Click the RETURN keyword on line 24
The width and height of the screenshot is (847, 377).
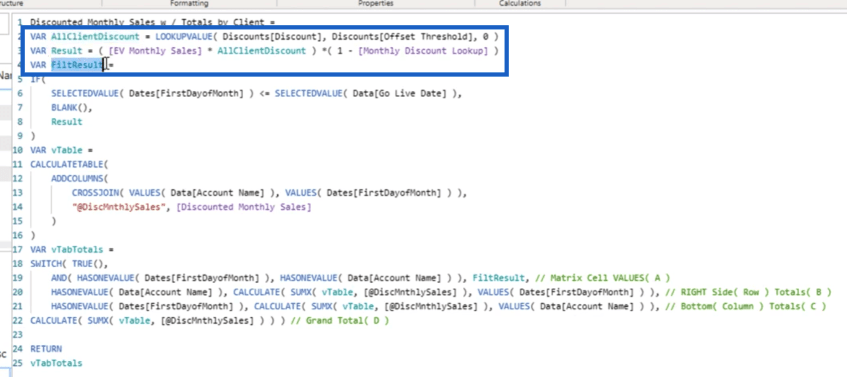coord(46,349)
